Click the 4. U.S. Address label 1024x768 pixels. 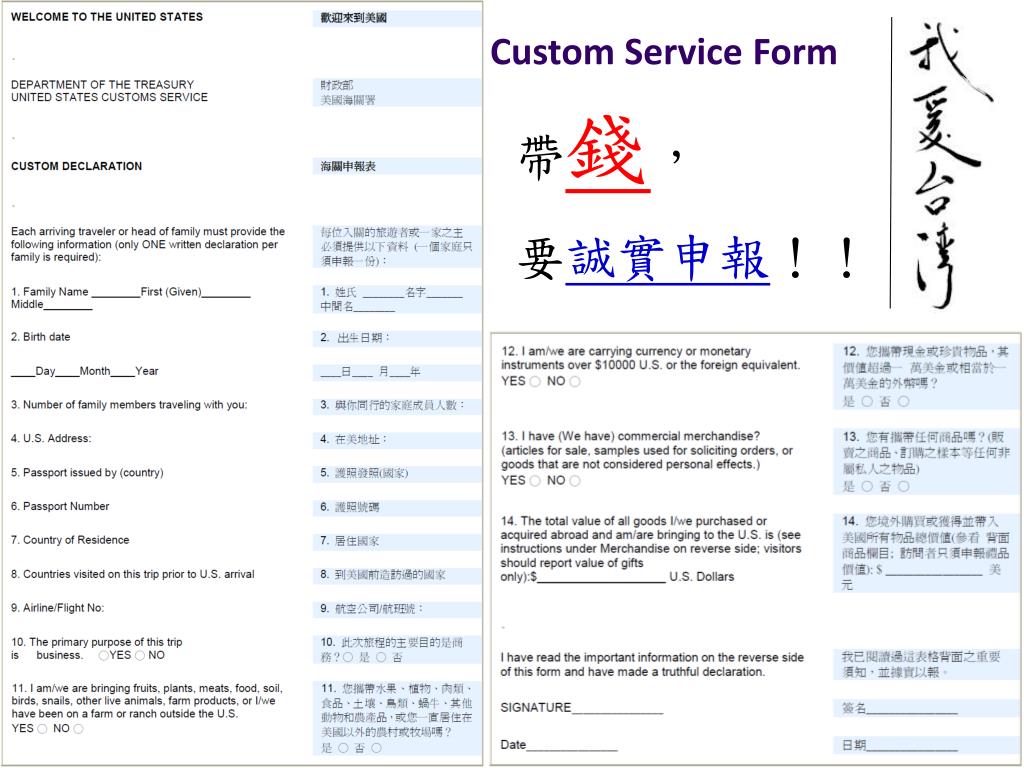pos(51,439)
